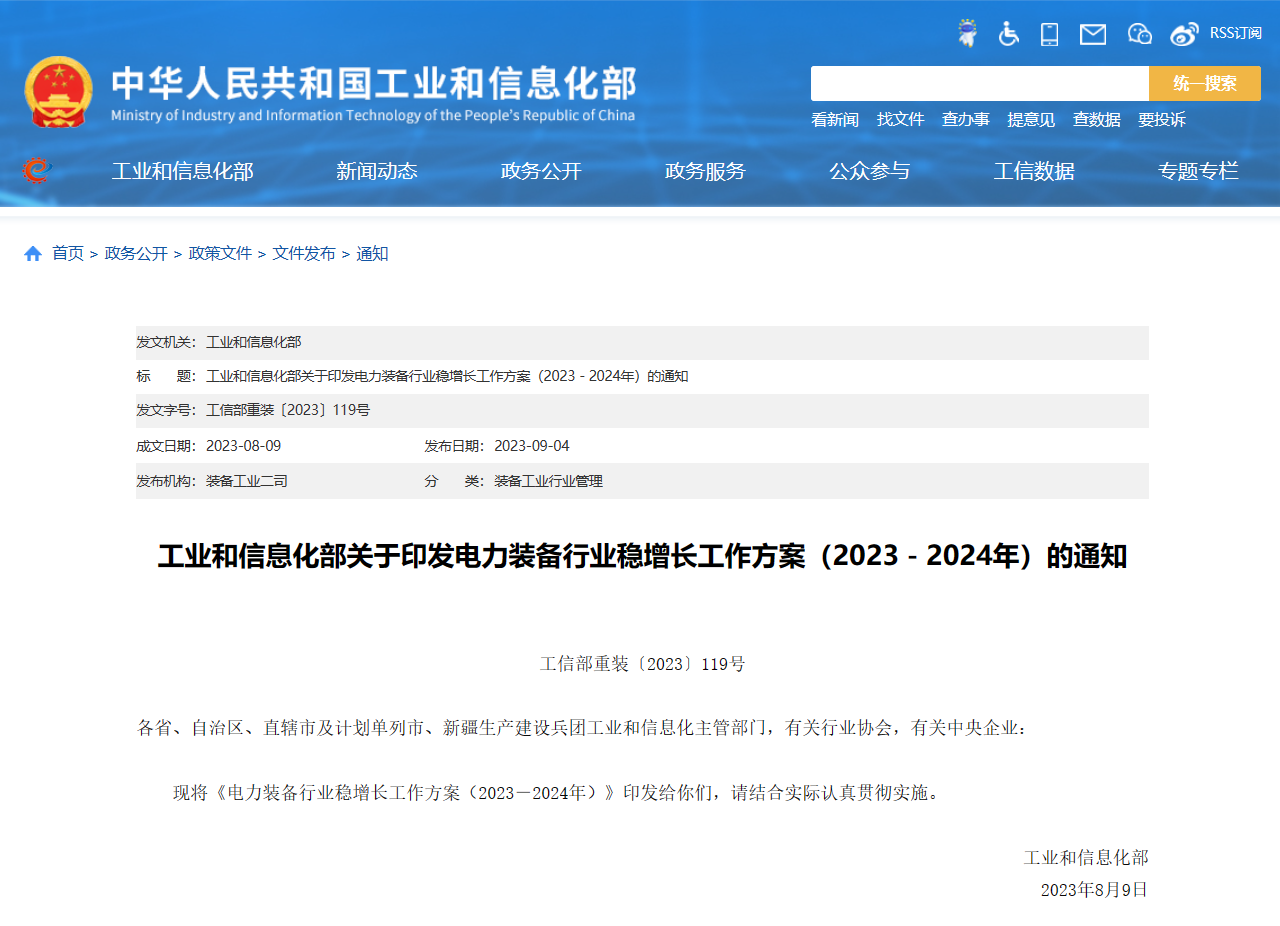The image size is (1280, 926).
Task: Click 文件发布 in the breadcrumb
Action: tap(304, 254)
